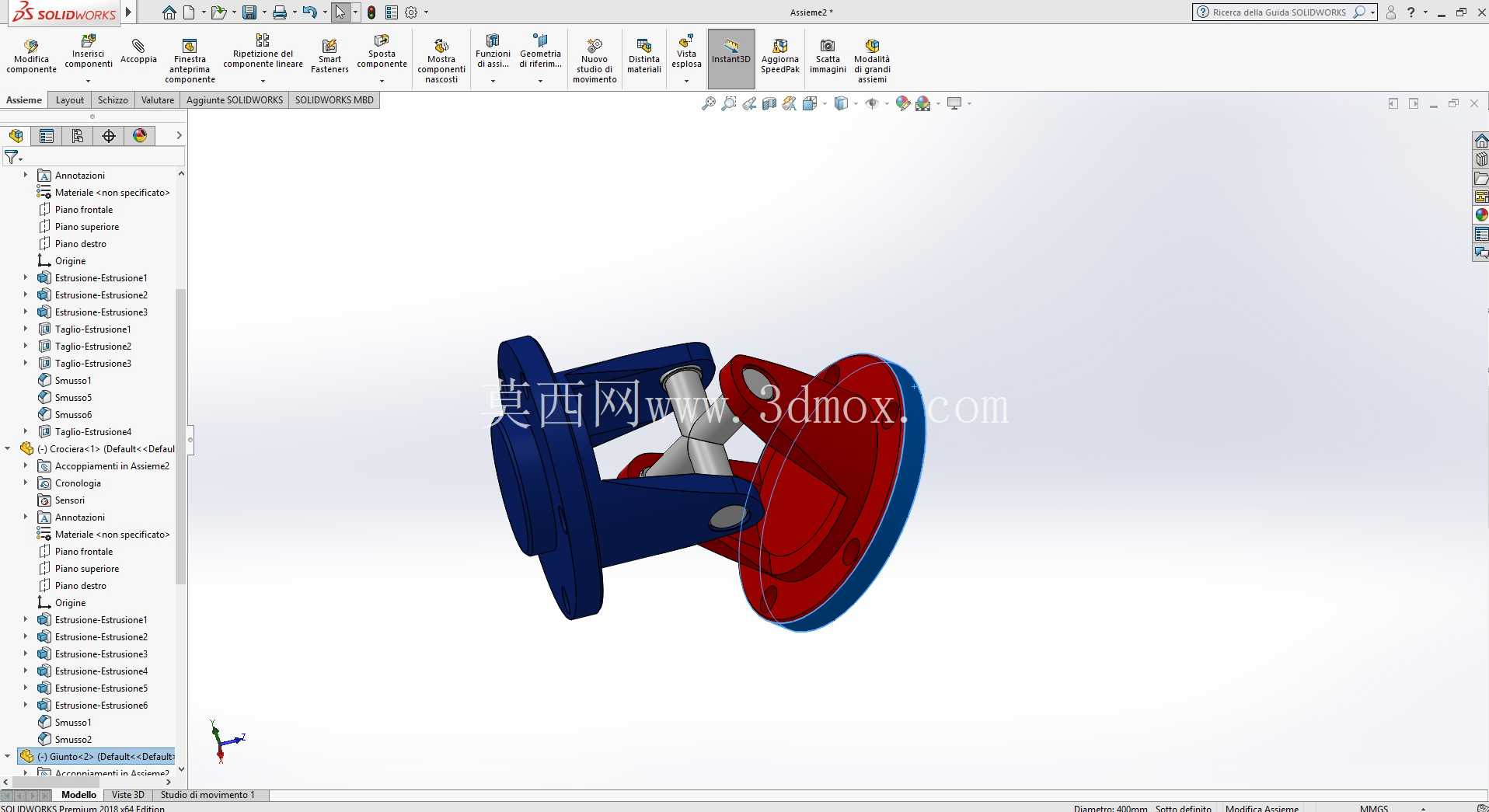Viewport: 1489px width, 812px height.
Task: Open Studio di movimento 1 tab
Action: coord(207,795)
